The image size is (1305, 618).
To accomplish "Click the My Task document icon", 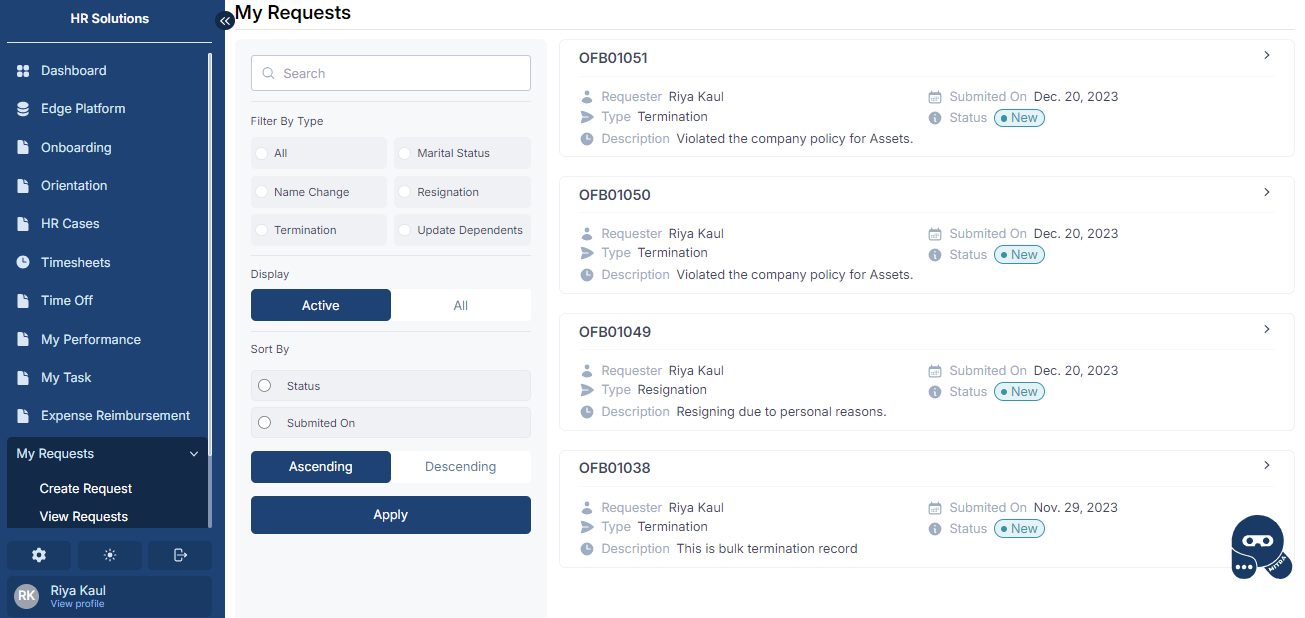I will (x=23, y=378).
